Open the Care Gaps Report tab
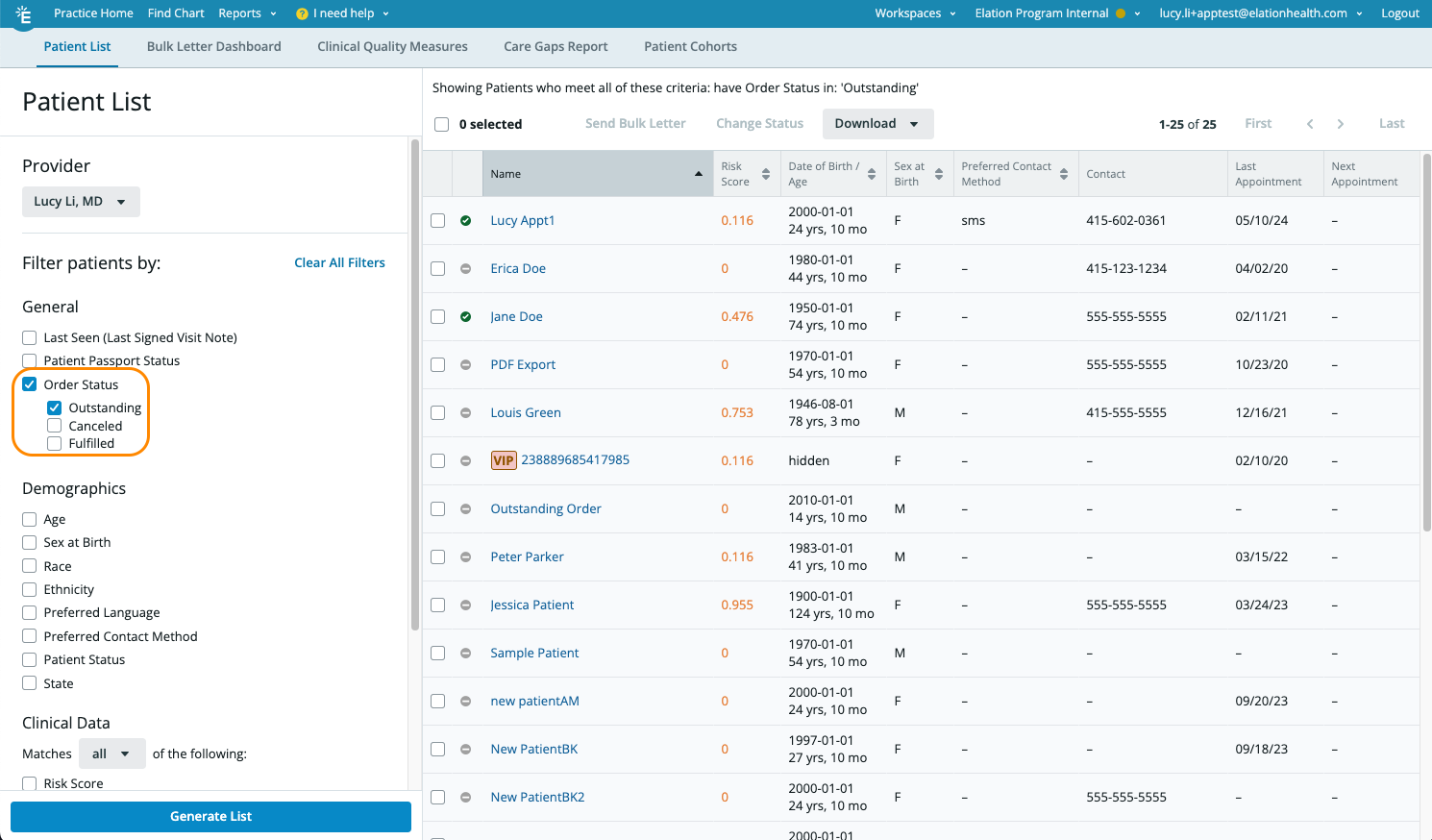The image size is (1432, 840). coord(556,46)
